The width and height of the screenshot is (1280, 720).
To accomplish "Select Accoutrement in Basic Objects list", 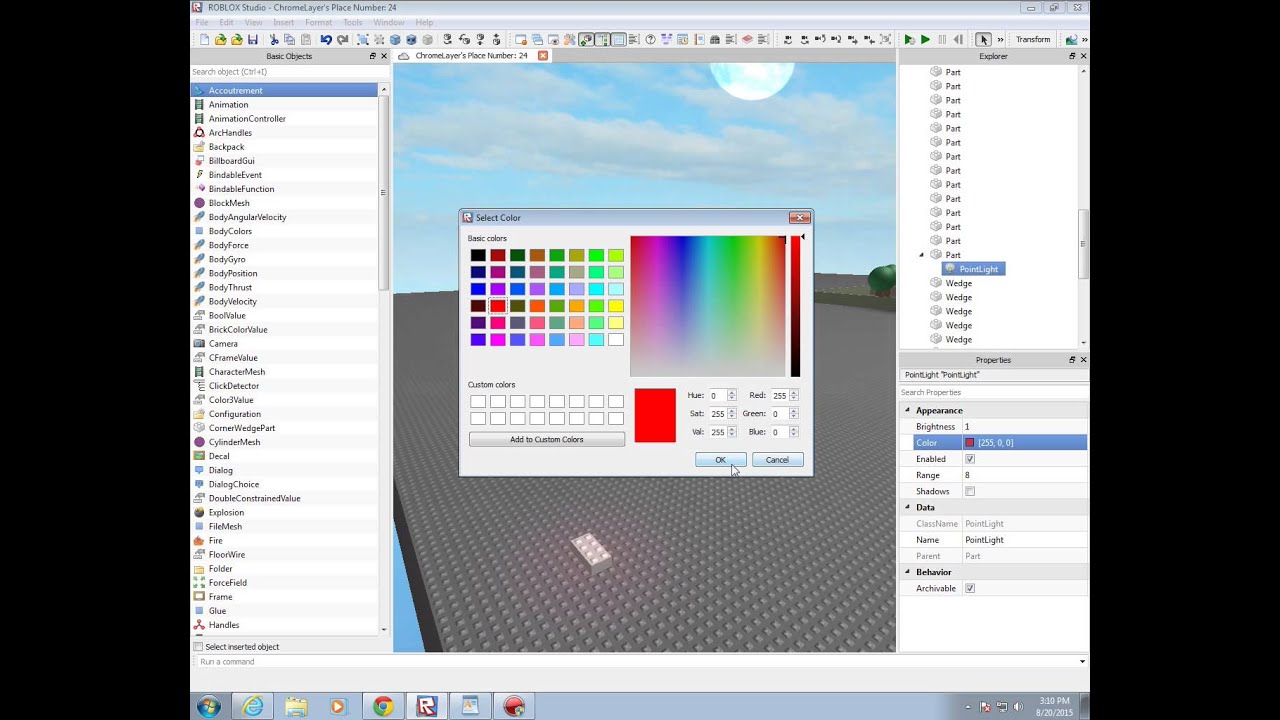I will pos(284,90).
